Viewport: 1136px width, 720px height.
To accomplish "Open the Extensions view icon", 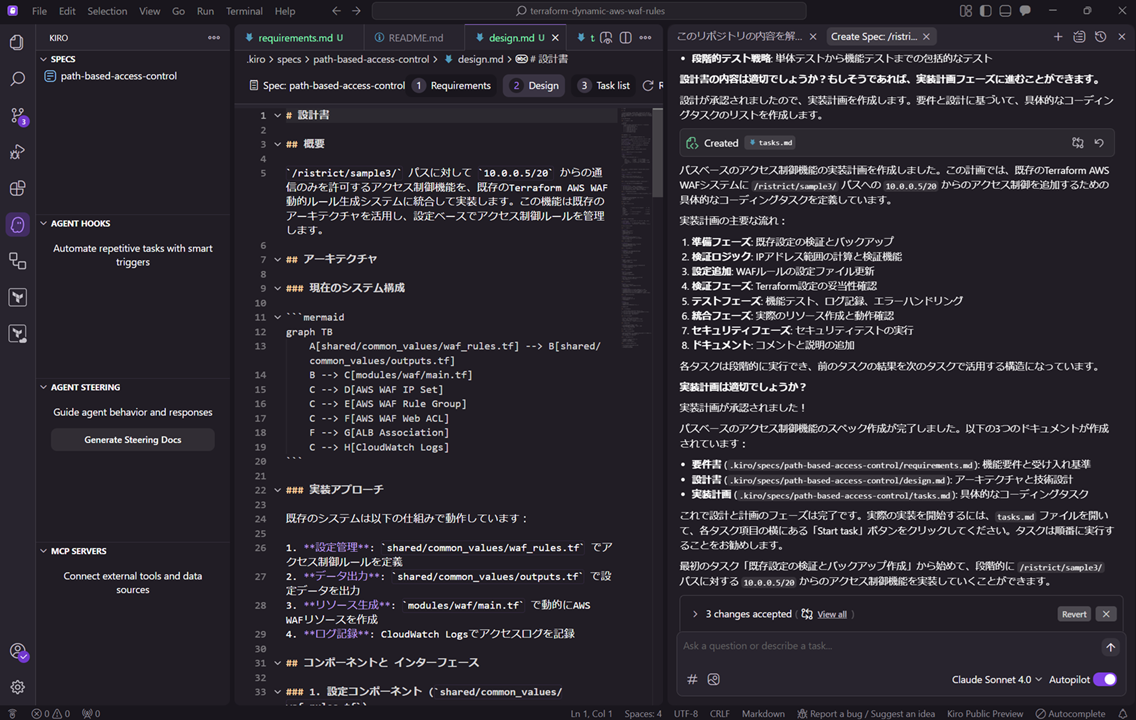I will [17, 188].
